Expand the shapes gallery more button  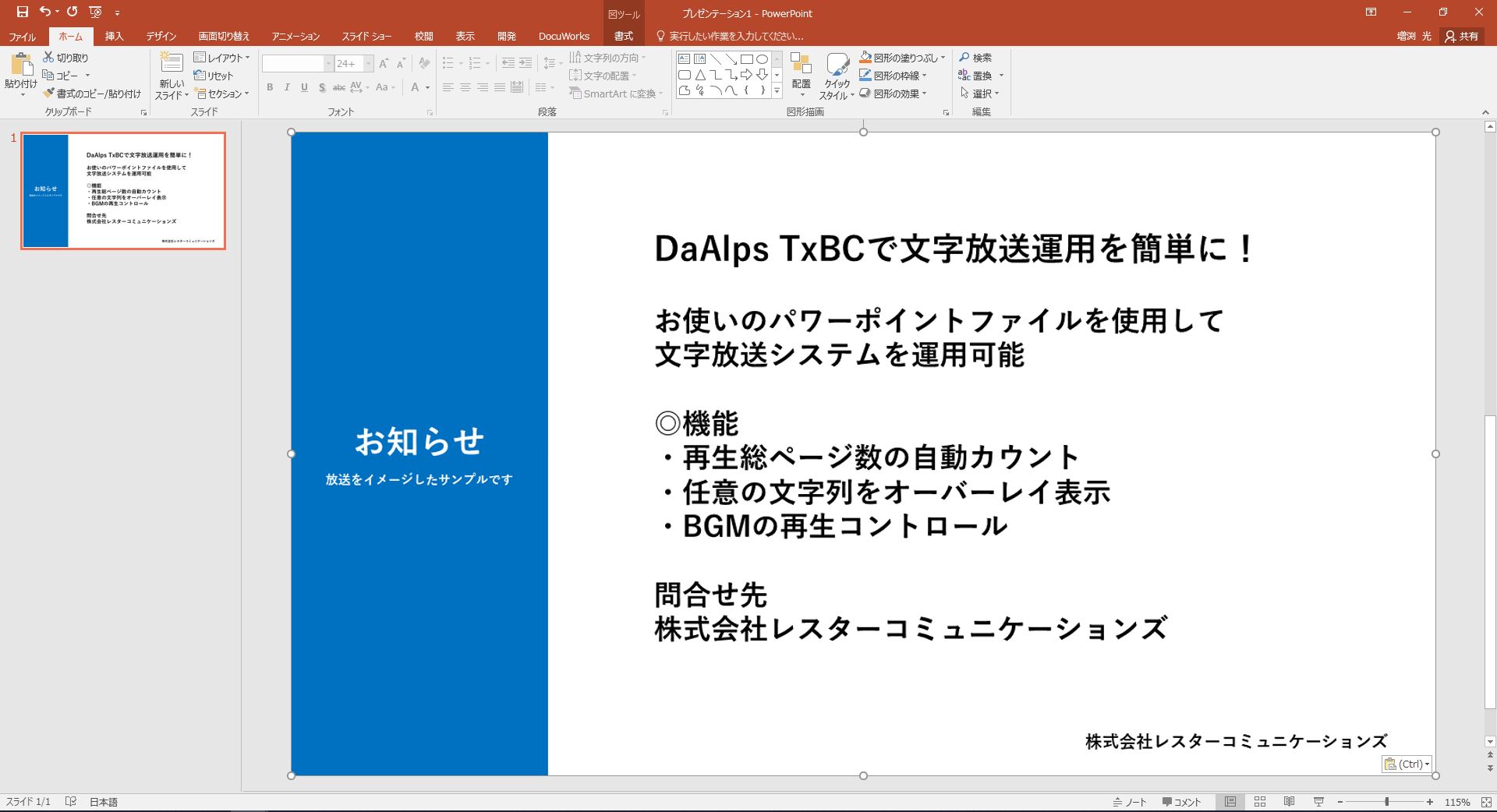[777, 91]
